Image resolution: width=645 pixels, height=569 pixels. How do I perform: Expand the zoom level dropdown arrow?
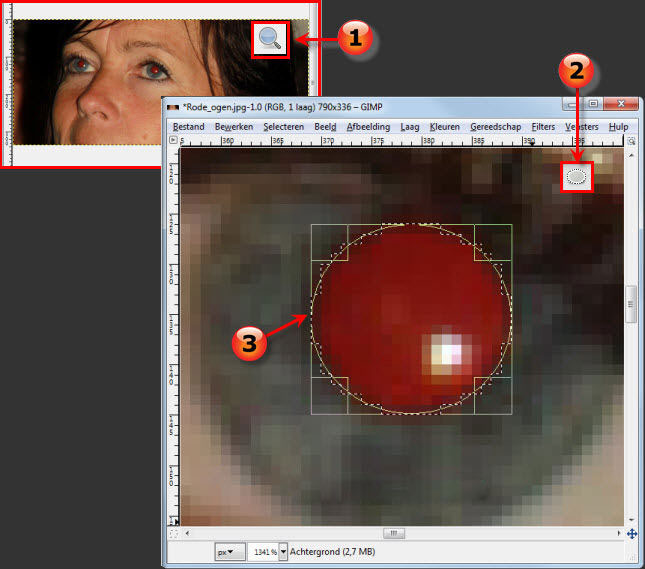point(283,552)
